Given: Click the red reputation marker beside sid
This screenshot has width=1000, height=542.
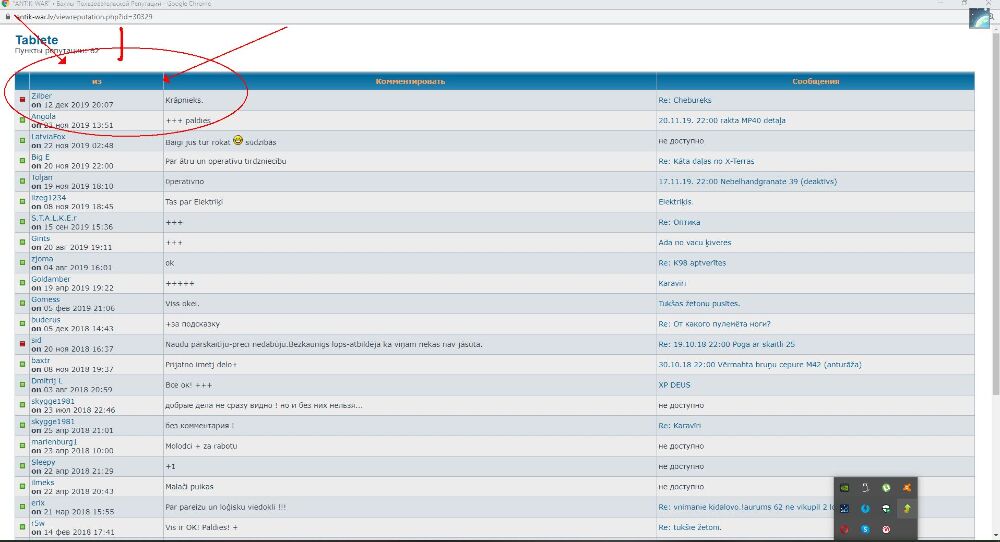Looking at the screenshot, I should (22, 344).
